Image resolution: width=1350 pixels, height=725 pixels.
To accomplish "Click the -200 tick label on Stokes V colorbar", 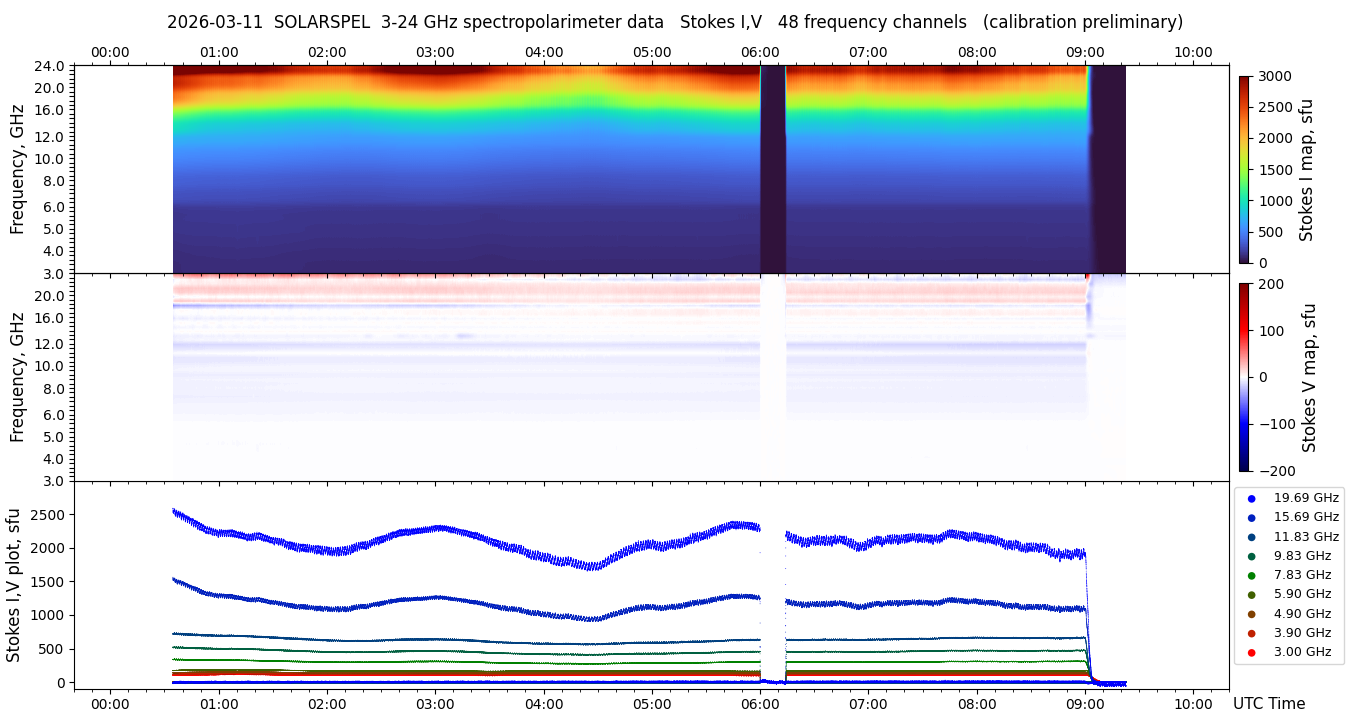I will tap(1279, 471).
